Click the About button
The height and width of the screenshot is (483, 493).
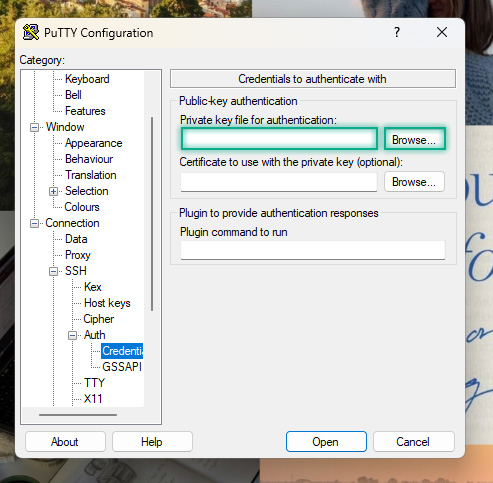coord(65,442)
